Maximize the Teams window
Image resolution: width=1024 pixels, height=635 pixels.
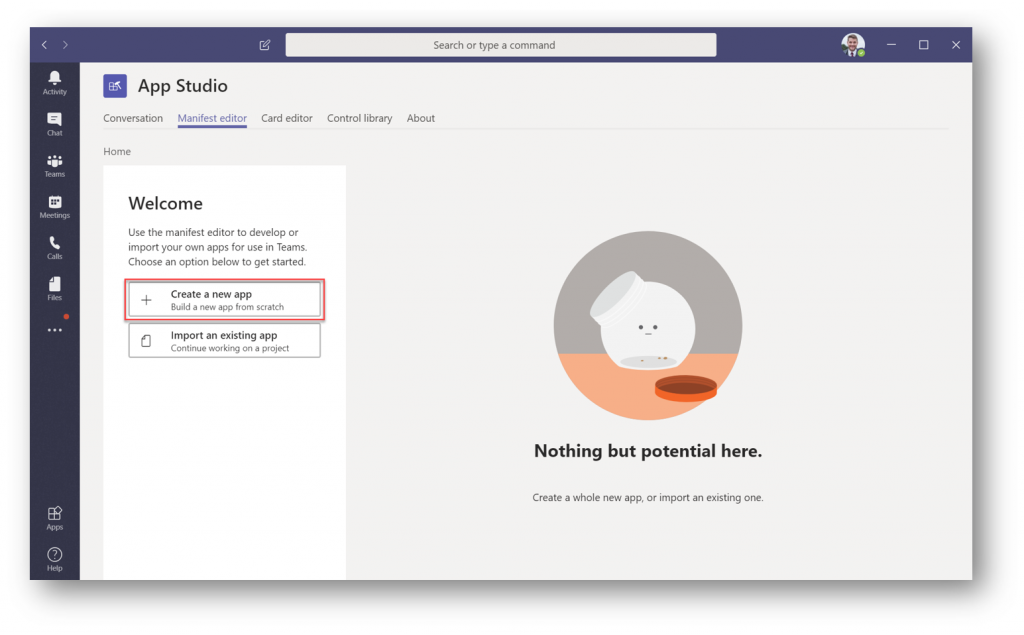click(x=923, y=44)
